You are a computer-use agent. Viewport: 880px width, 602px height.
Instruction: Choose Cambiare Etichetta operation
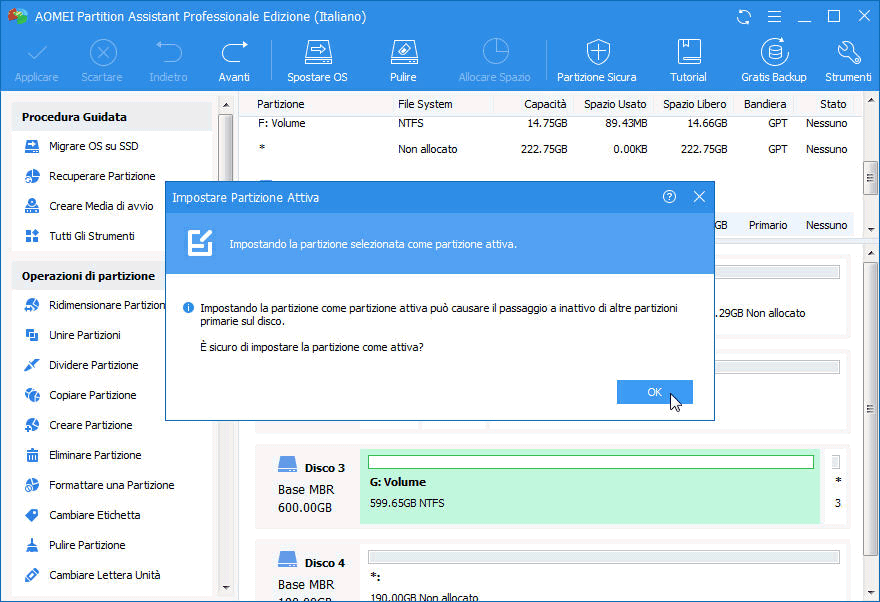(x=93, y=516)
